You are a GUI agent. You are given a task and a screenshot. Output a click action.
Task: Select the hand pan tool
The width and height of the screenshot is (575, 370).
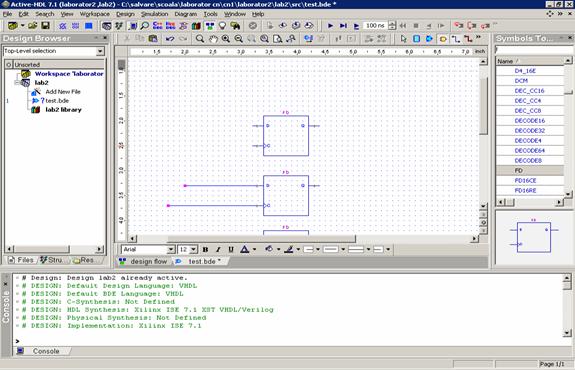coord(213,39)
